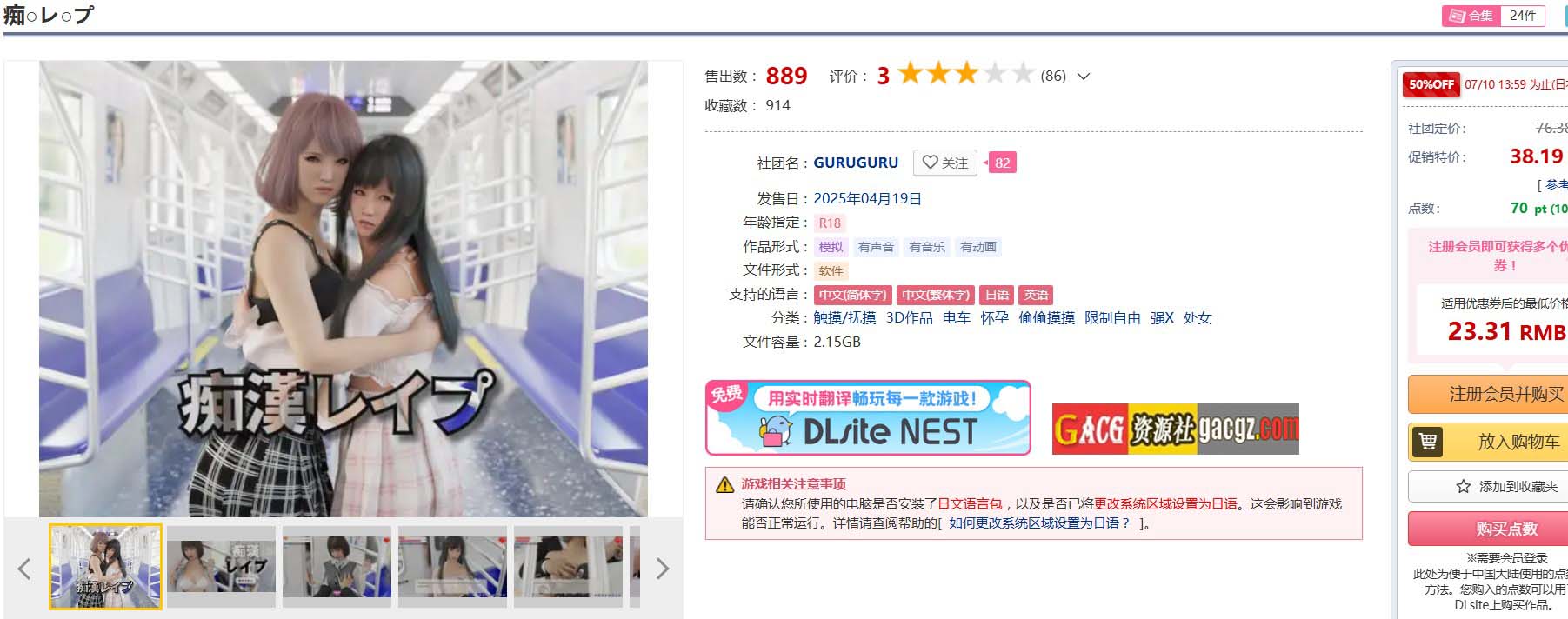
Task: Add to favorites with the star 添加到收藏夹
Action: [x=1488, y=487]
